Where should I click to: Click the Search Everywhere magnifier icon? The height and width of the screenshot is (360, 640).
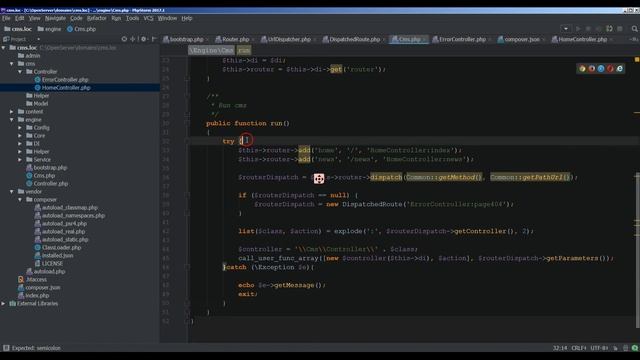click(x=634, y=29)
